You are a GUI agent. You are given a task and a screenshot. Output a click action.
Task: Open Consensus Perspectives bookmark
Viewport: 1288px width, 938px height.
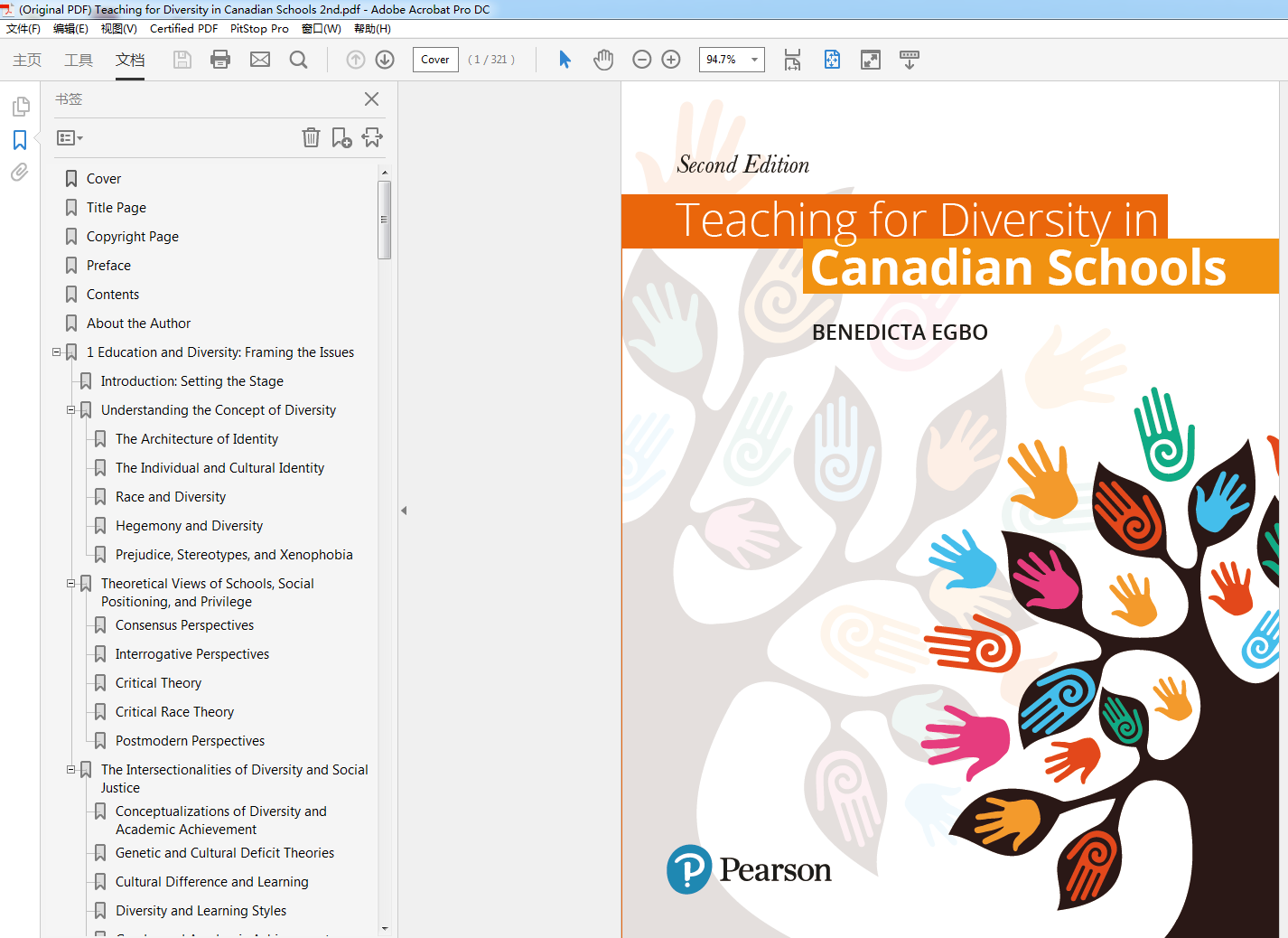[185, 625]
